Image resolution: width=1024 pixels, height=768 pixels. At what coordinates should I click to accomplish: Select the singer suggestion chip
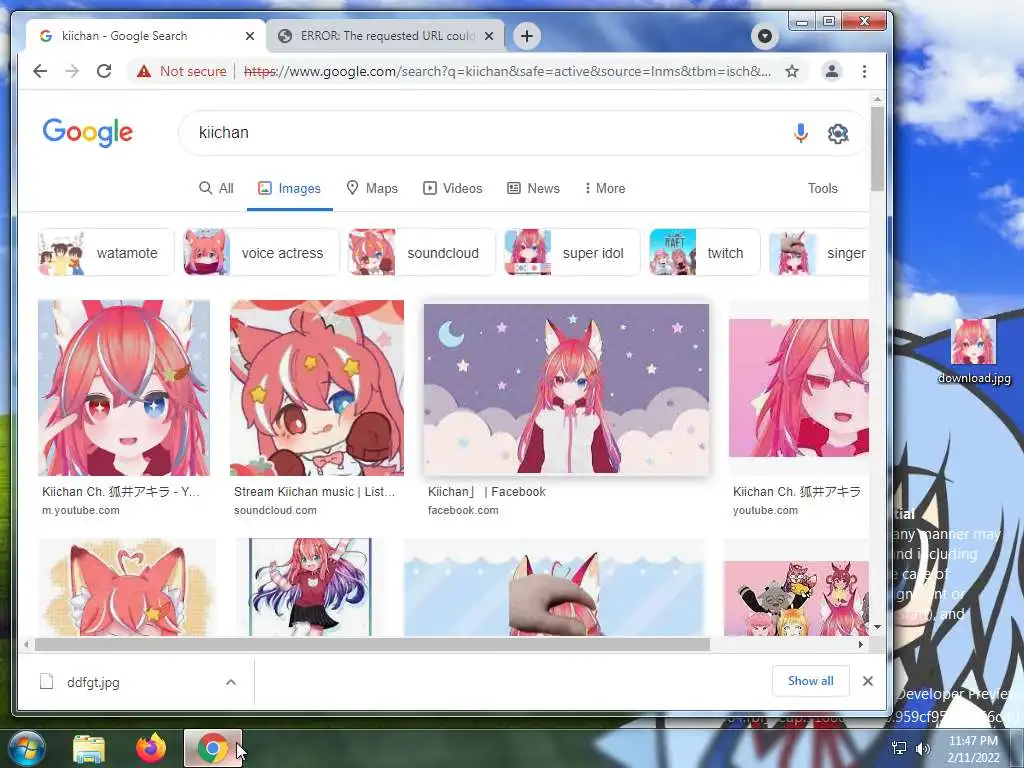pyautogui.click(x=819, y=252)
